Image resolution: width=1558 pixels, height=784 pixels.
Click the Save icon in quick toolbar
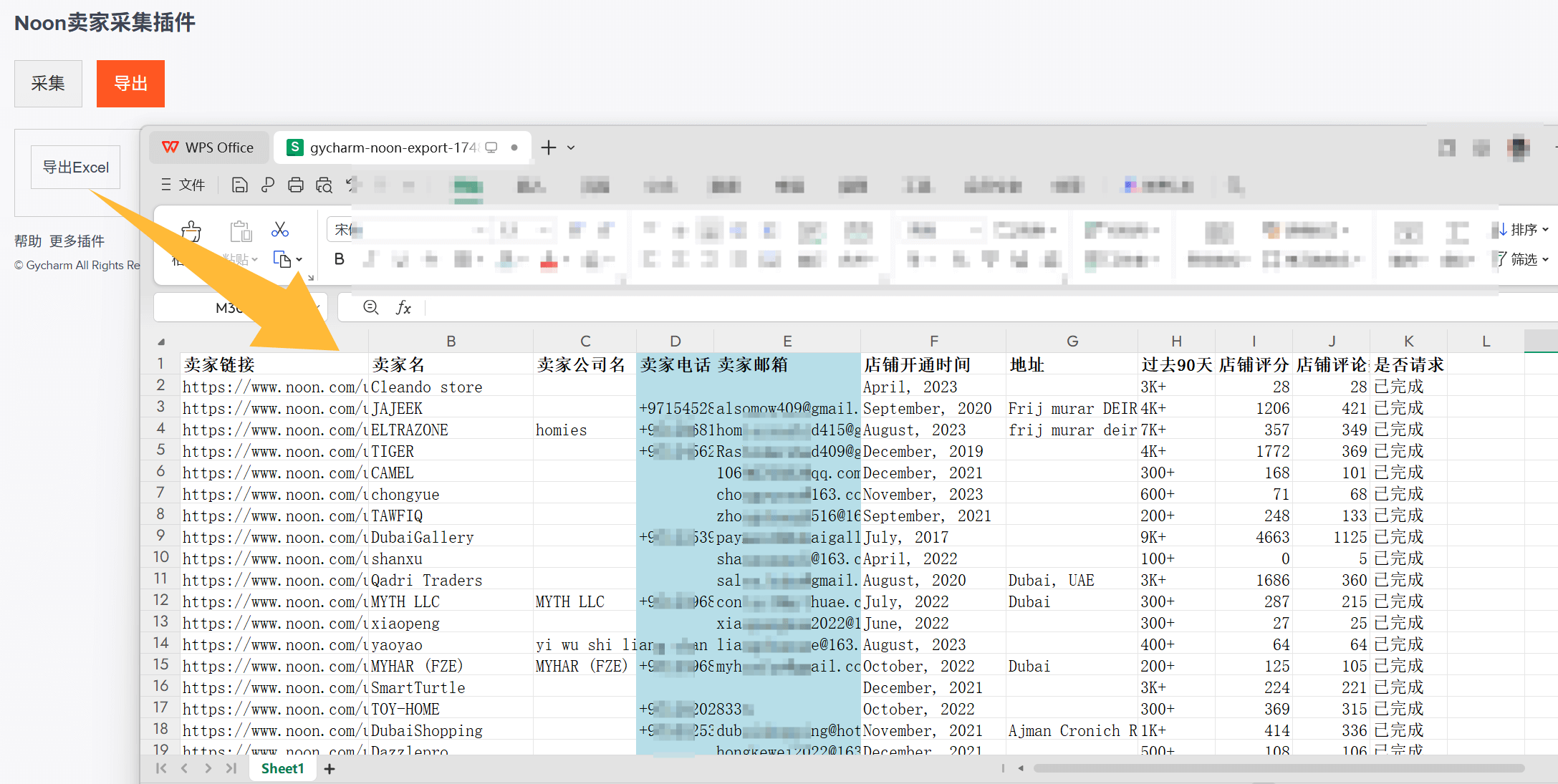coord(239,185)
